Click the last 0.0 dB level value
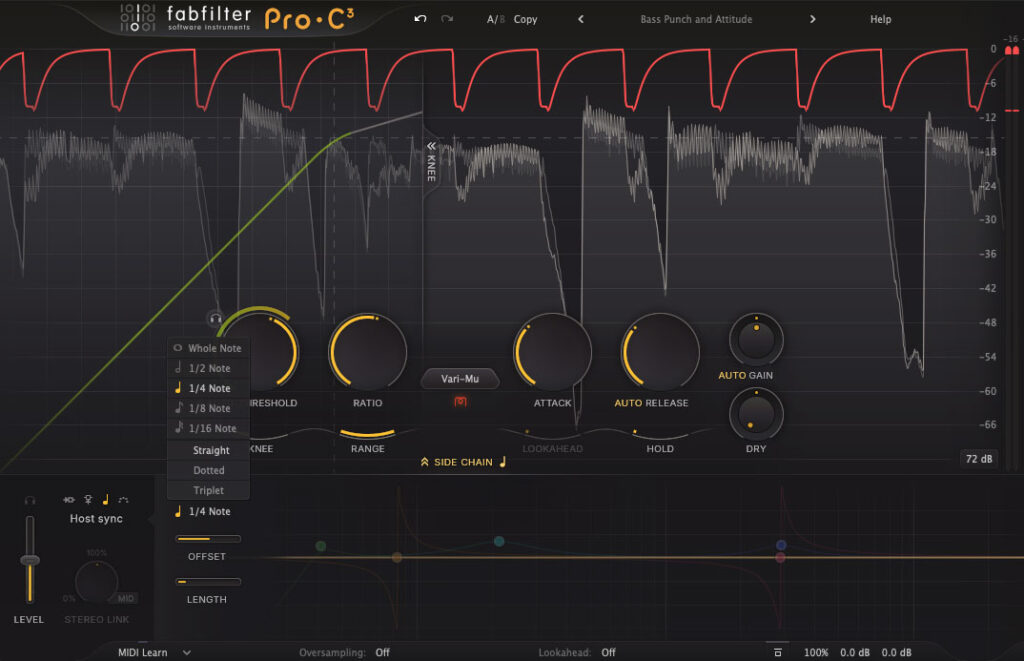The width and height of the screenshot is (1024, 661). click(x=897, y=652)
